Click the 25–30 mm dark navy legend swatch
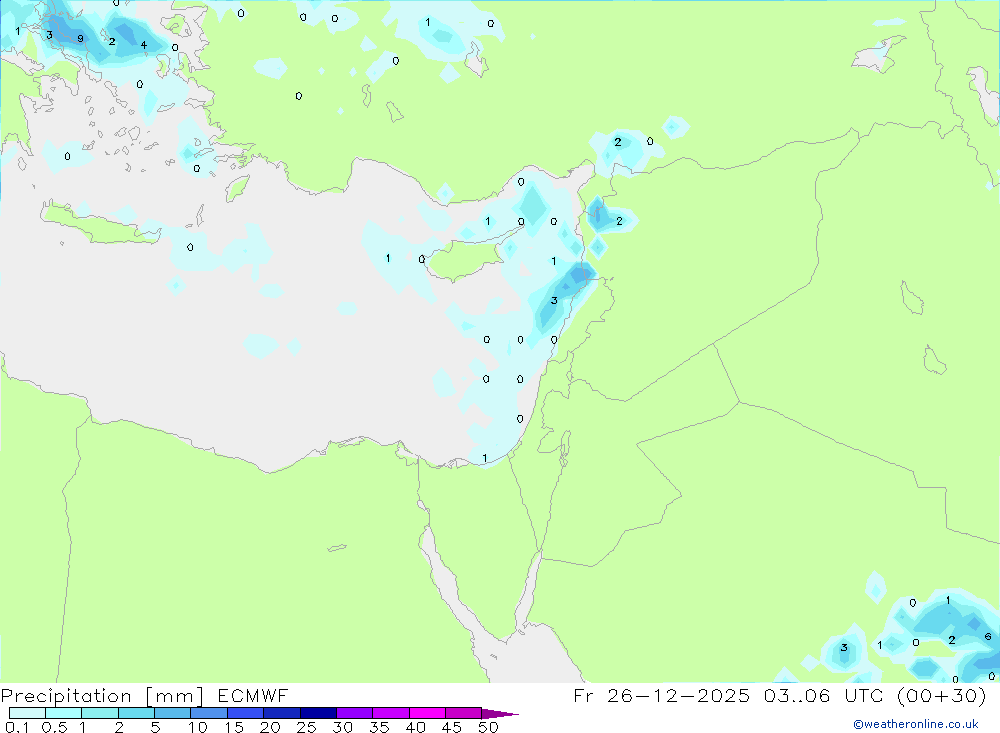 [x=318, y=713]
